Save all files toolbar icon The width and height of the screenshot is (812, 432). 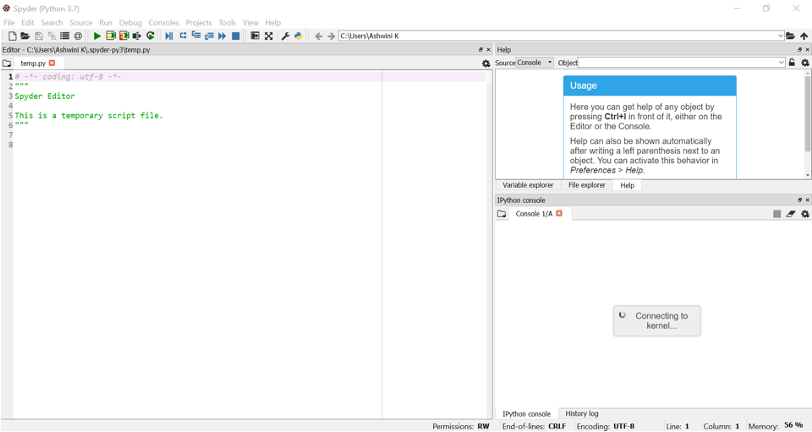[52, 36]
